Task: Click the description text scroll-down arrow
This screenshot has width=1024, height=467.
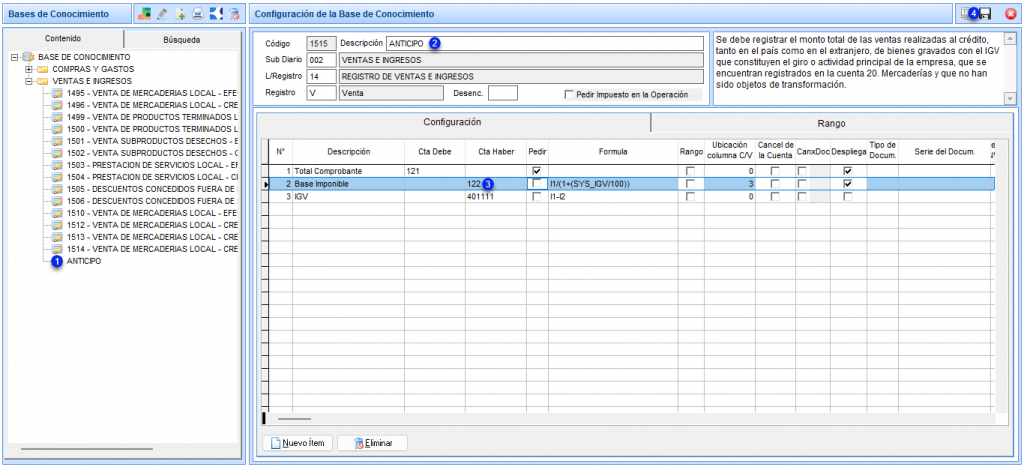Action: pos(1010,98)
